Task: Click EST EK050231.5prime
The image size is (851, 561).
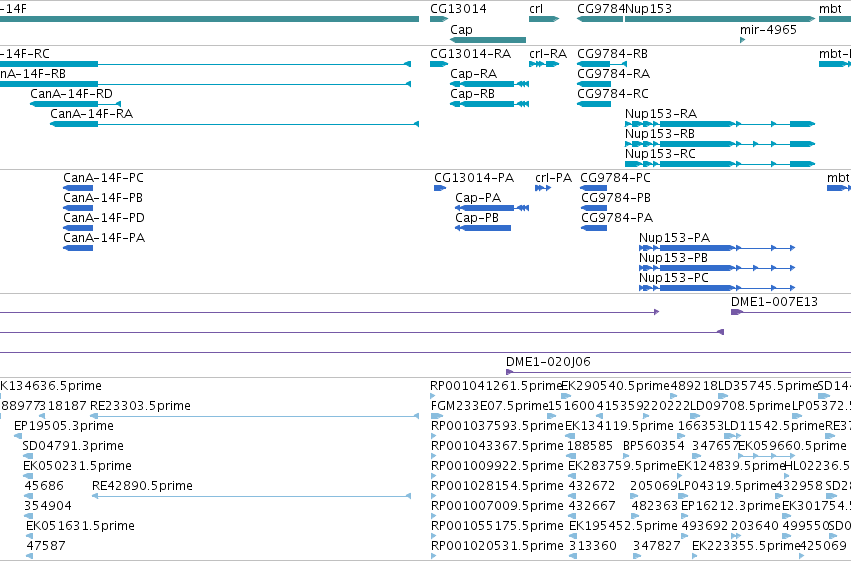Action: click(x=77, y=466)
